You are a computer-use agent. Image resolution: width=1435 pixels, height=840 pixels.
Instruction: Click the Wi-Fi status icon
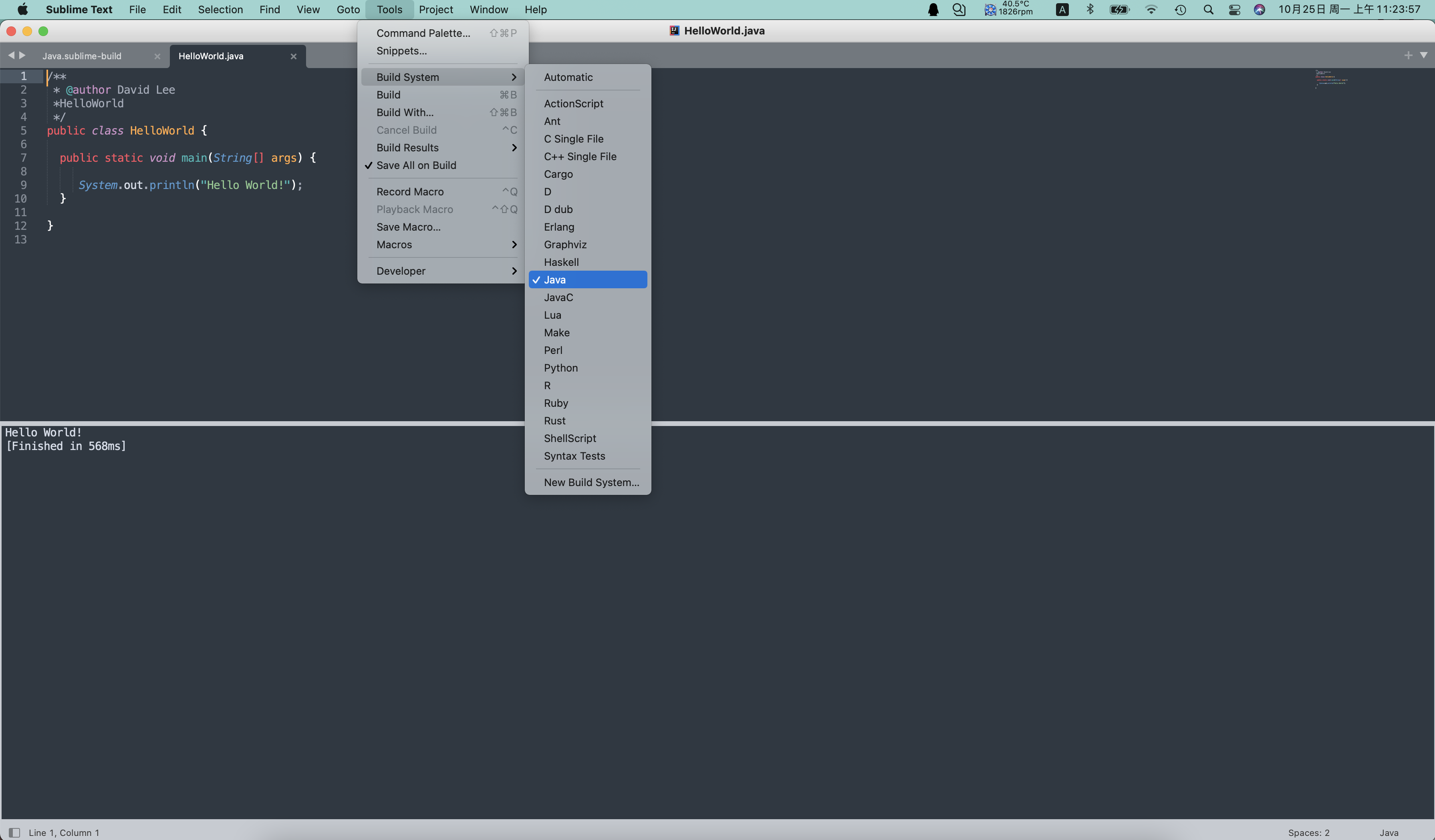pos(1151,10)
